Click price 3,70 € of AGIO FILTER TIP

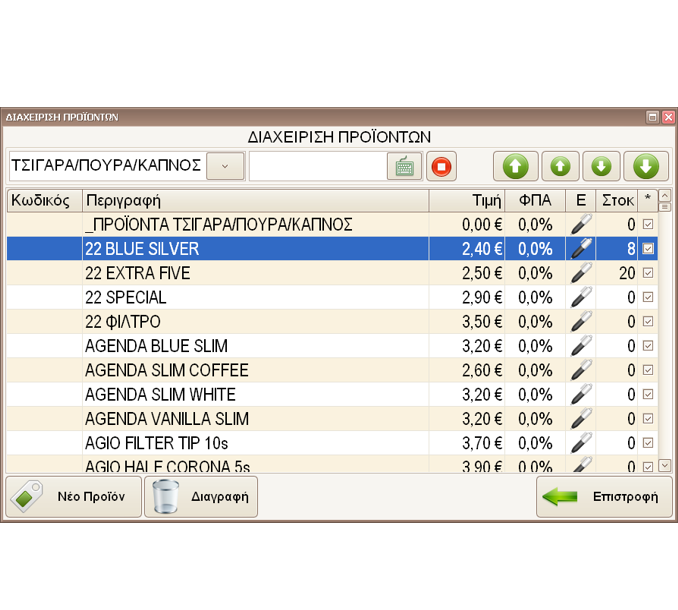(482, 443)
